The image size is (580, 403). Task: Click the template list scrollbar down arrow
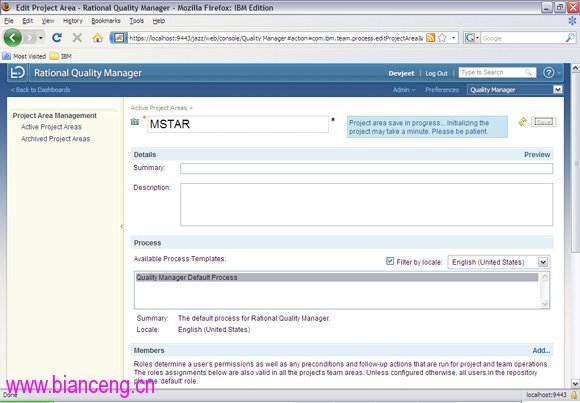544,303
